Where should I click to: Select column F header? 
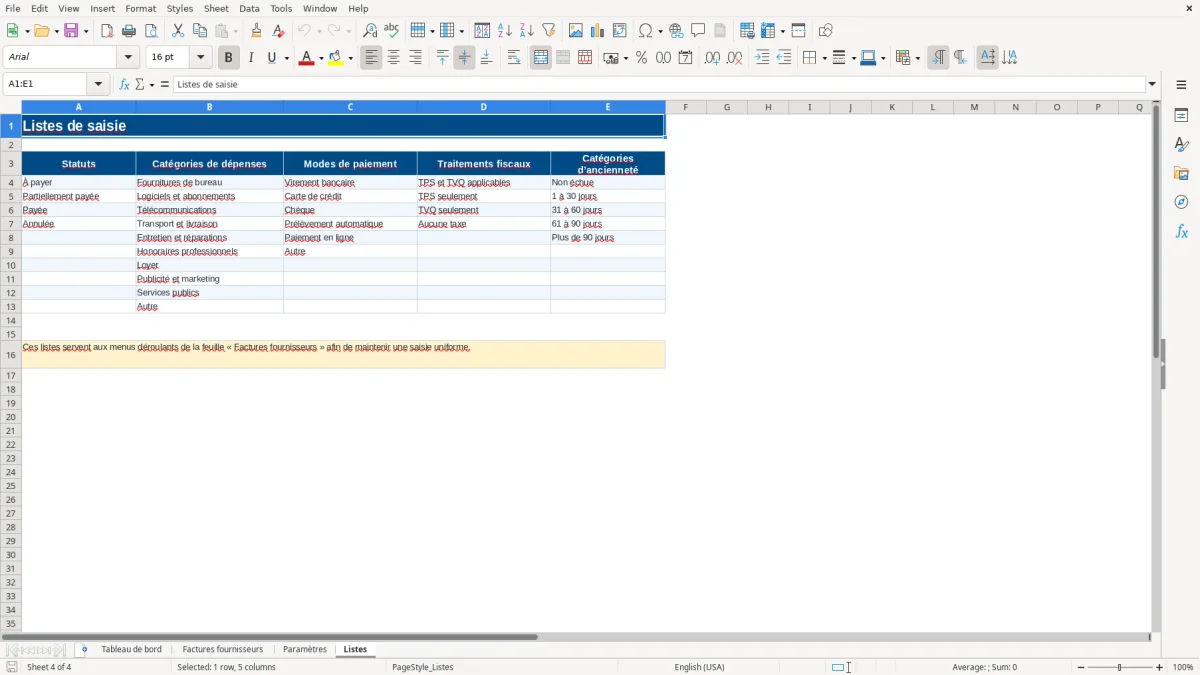click(x=685, y=107)
